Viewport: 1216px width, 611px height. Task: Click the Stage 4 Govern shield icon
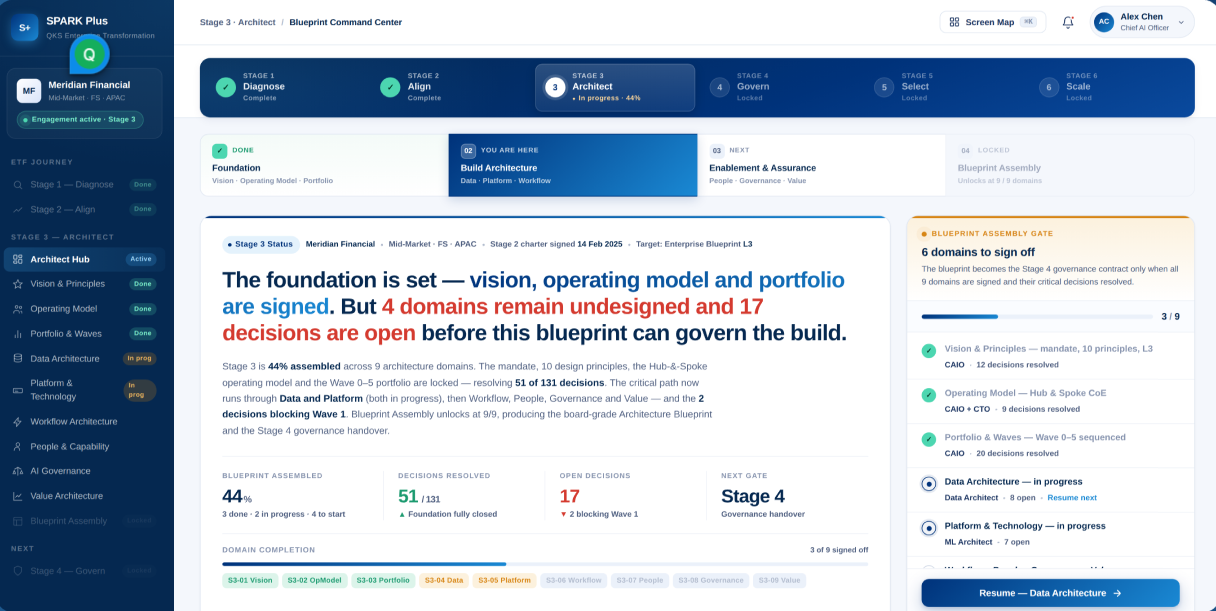[x=18, y=571]
